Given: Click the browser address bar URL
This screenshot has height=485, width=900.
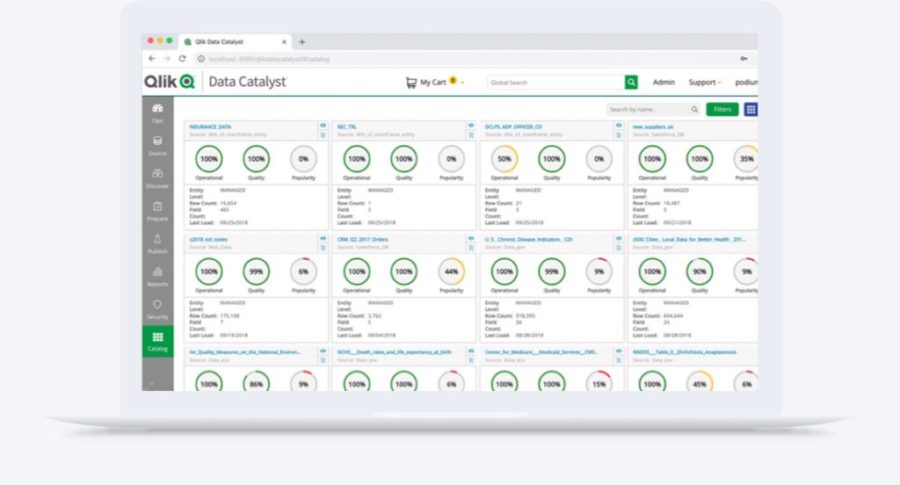Looking at the screenshot, I should [x=269, y=59].
